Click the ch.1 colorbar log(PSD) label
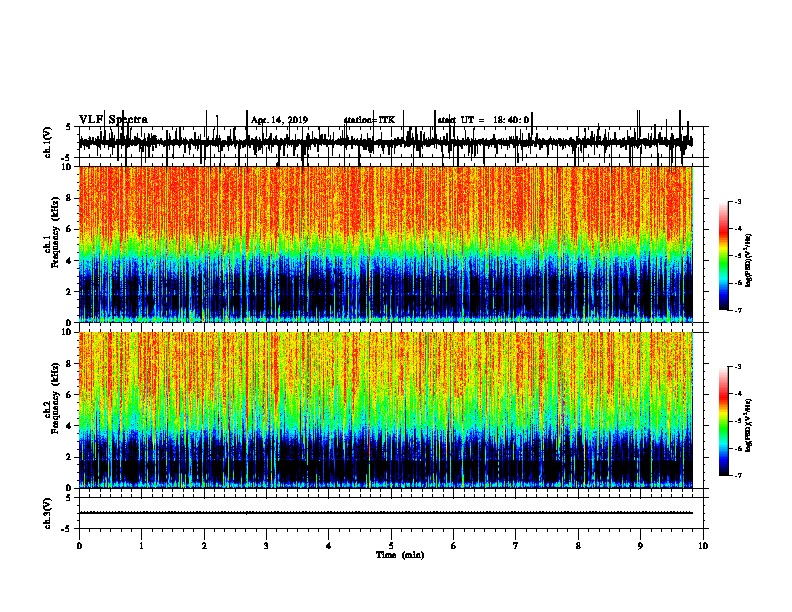This screenshot has height=612, width=792. (x=748, y=260)
